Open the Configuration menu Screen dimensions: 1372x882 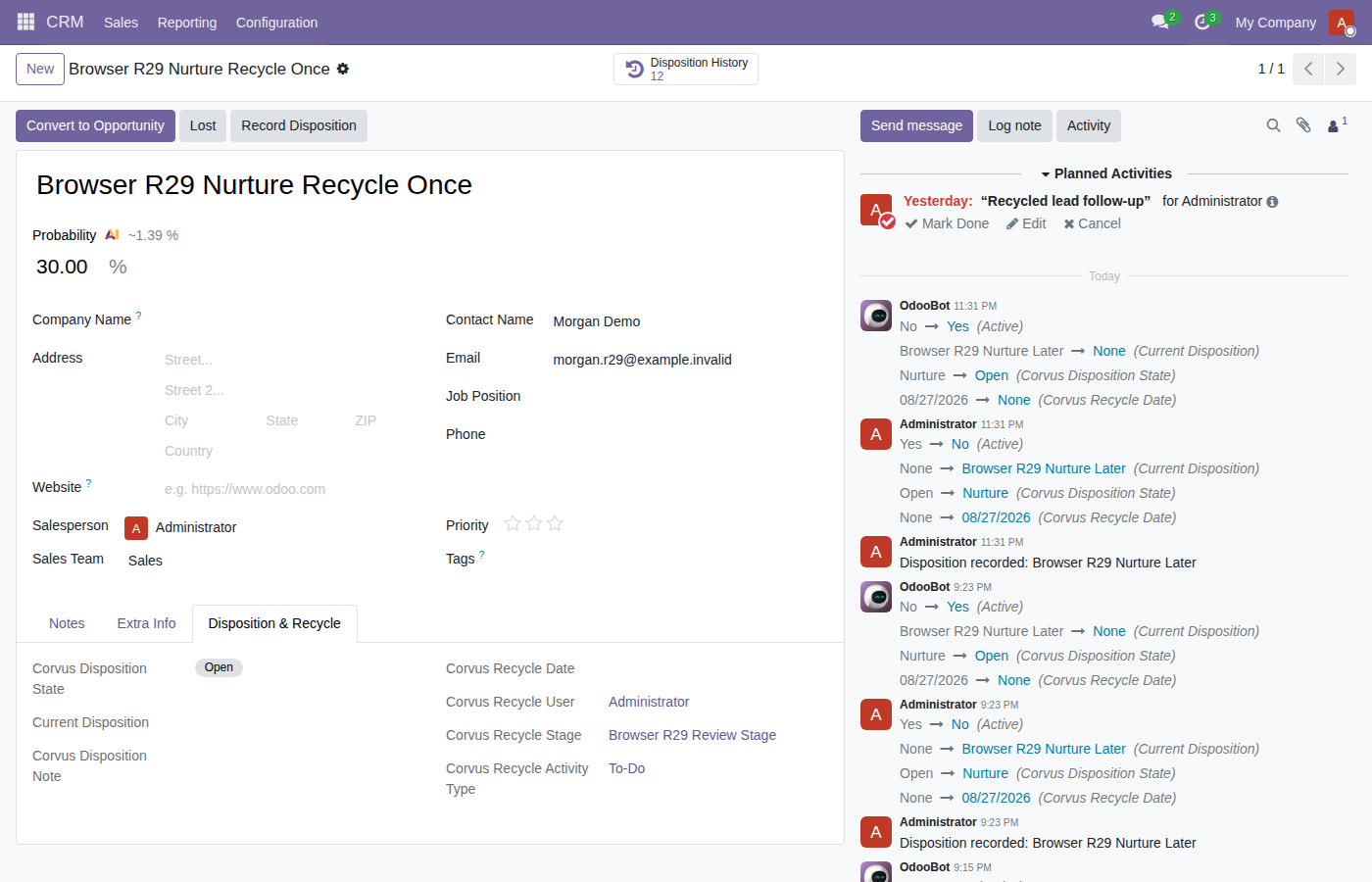[x=276, y=22]
